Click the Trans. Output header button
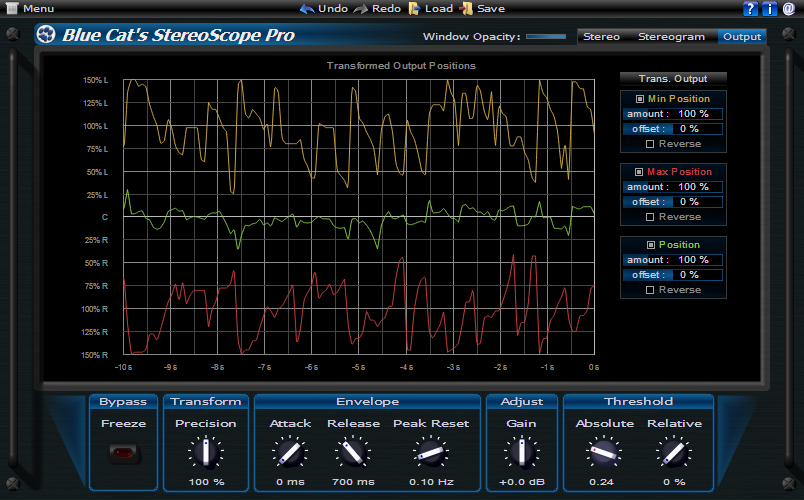 coord(673,78)
